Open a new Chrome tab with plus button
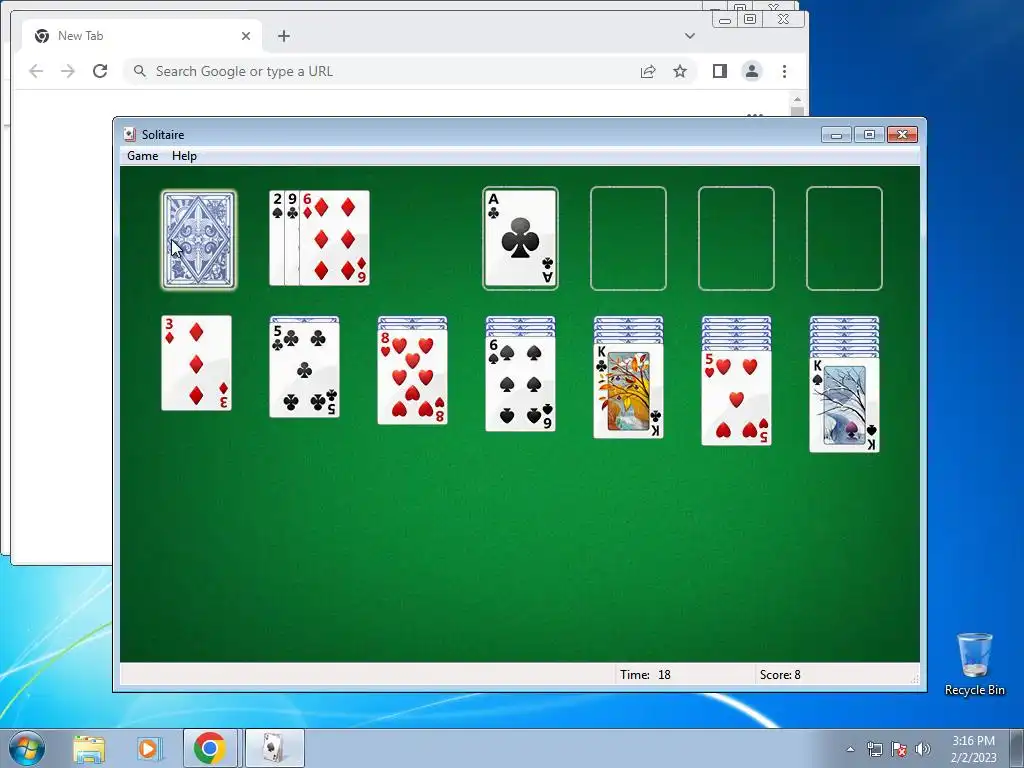This screenshot has height=768, width=1024. (x=283, y=36)
